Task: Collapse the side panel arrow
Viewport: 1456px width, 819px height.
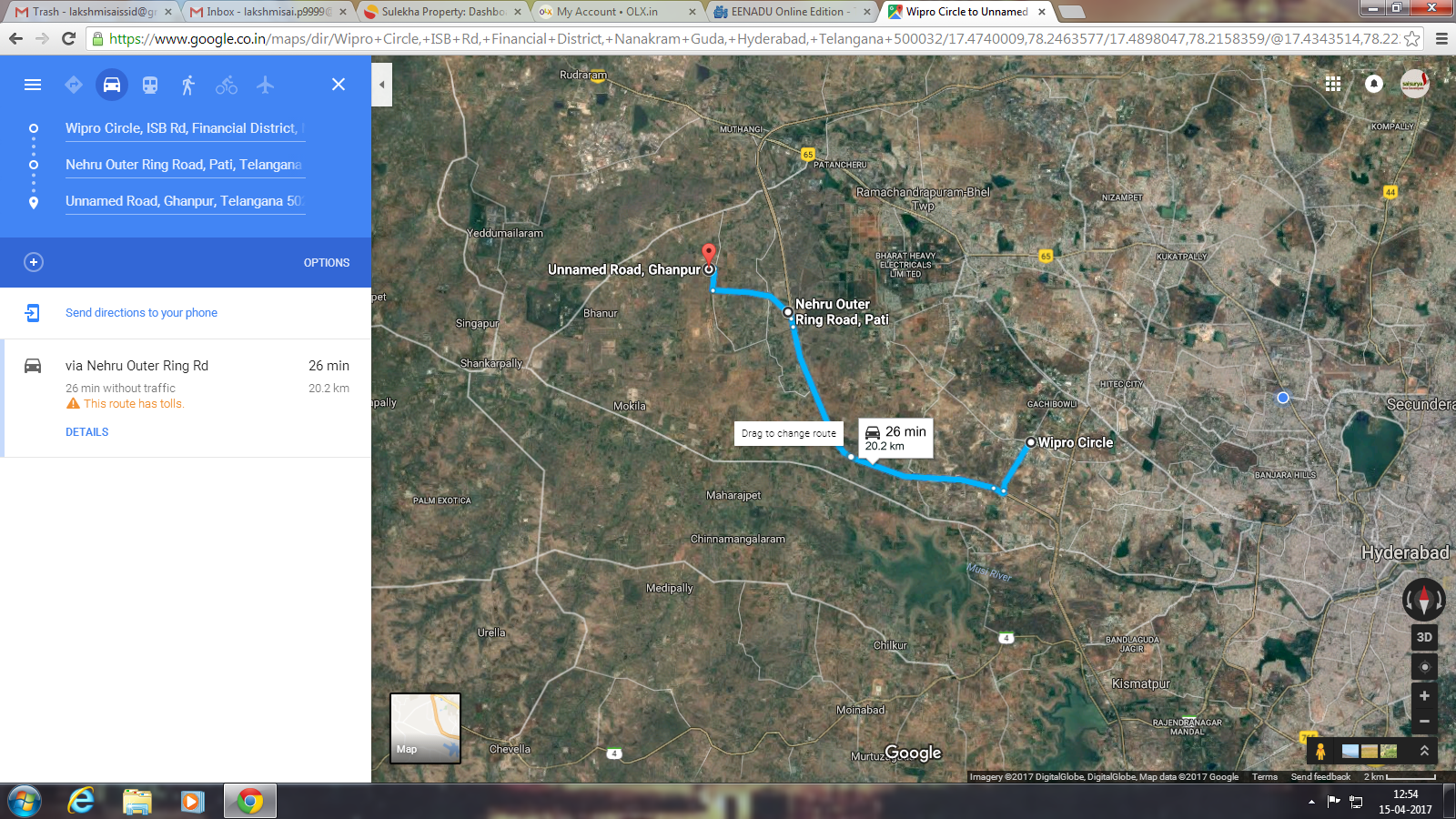Action: (382, 85)
